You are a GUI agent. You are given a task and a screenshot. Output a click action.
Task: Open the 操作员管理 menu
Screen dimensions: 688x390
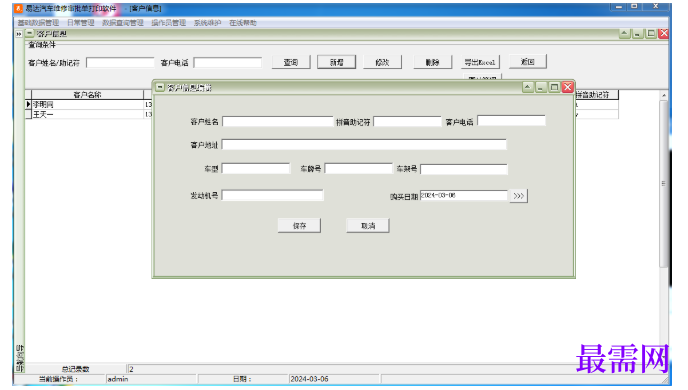pos(168,23)
